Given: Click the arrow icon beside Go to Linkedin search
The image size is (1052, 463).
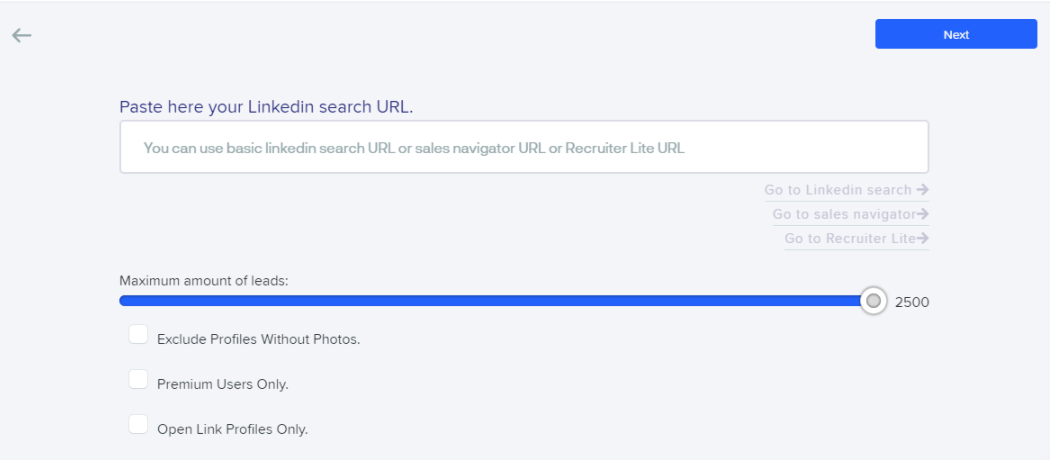Looking at the screenshot, I should 922,190.
